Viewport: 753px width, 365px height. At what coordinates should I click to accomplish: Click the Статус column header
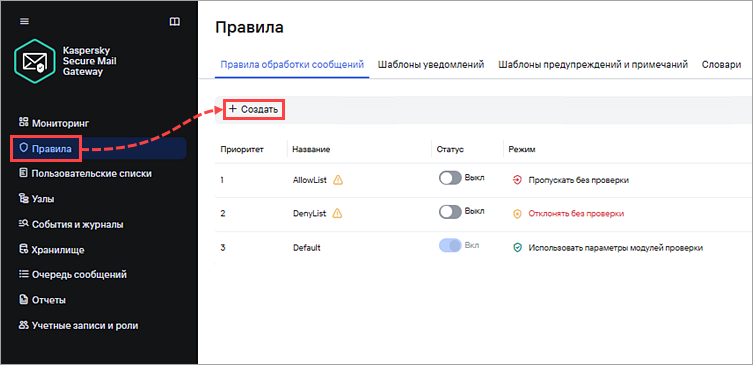pos(450,149)
